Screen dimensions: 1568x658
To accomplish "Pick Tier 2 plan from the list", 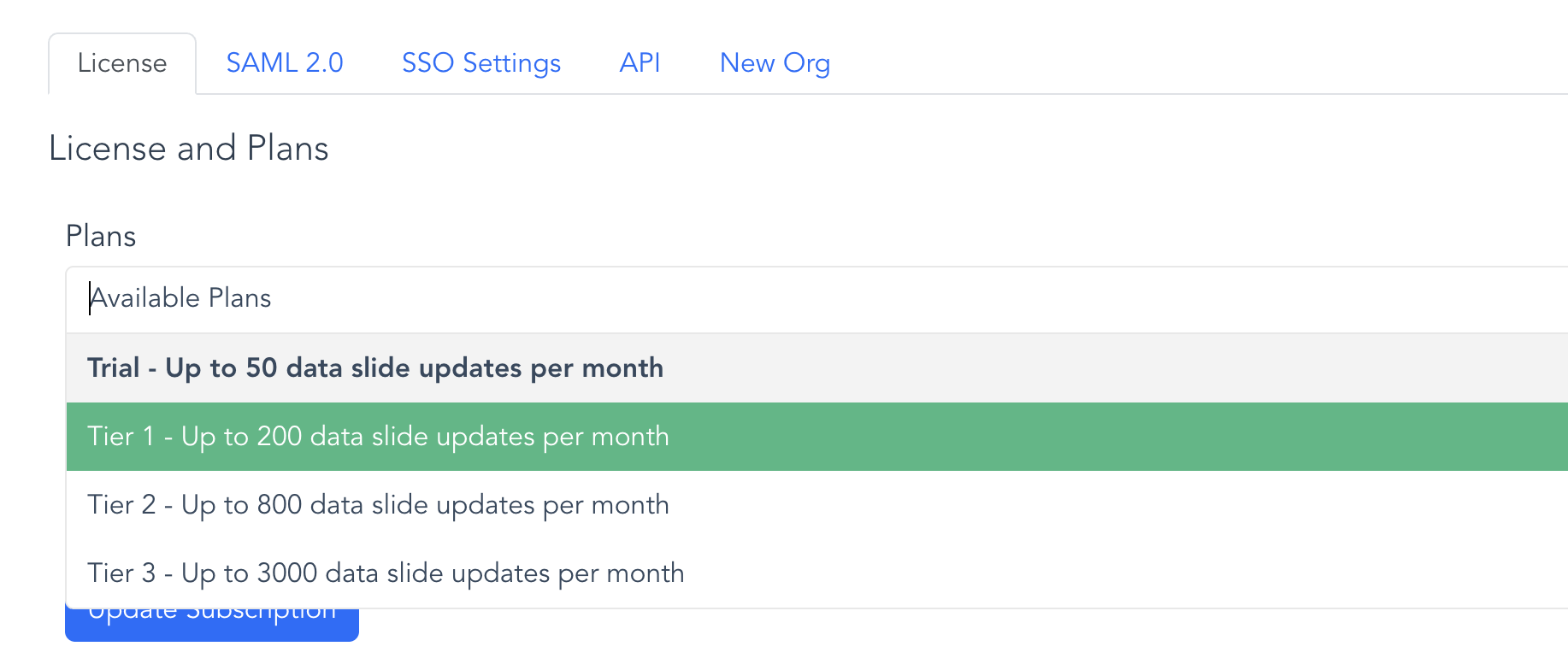I will [x=816, y=505].
